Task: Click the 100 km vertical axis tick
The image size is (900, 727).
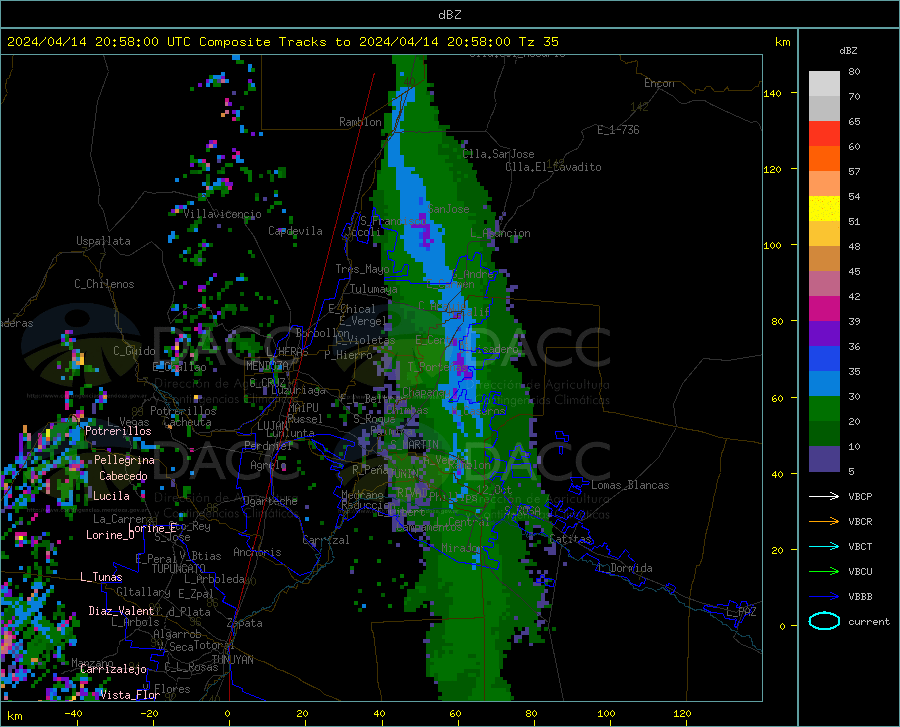Action: [x=773, y=245]
